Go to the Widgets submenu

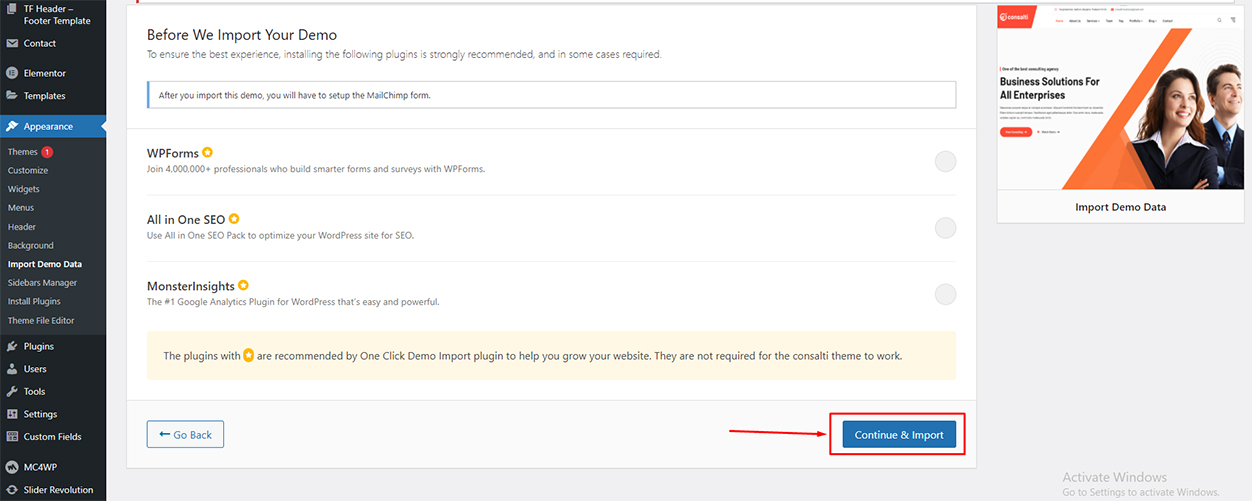tap(24, 189)
